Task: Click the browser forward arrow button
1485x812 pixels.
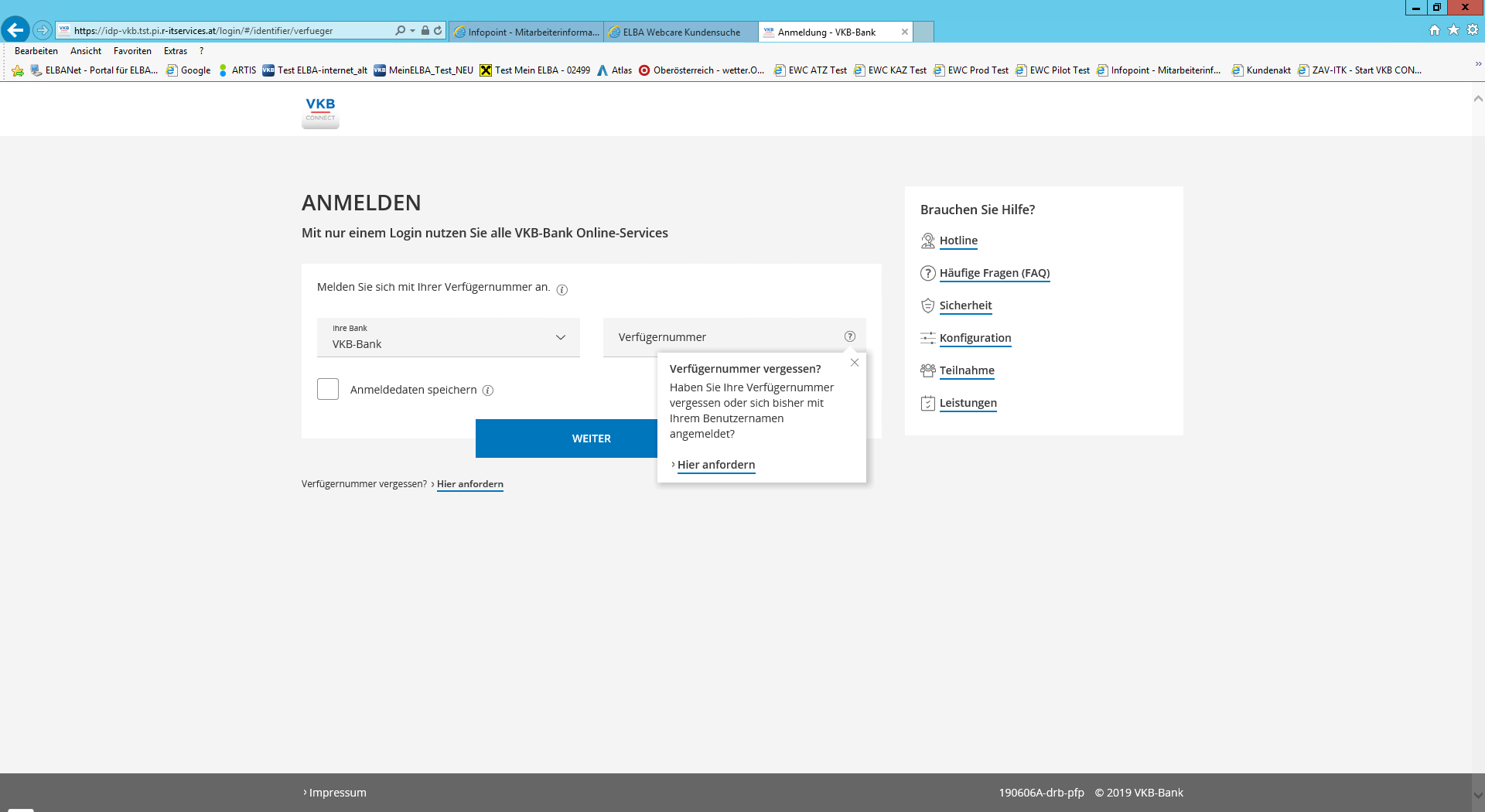Action: [x=43, y=30]
